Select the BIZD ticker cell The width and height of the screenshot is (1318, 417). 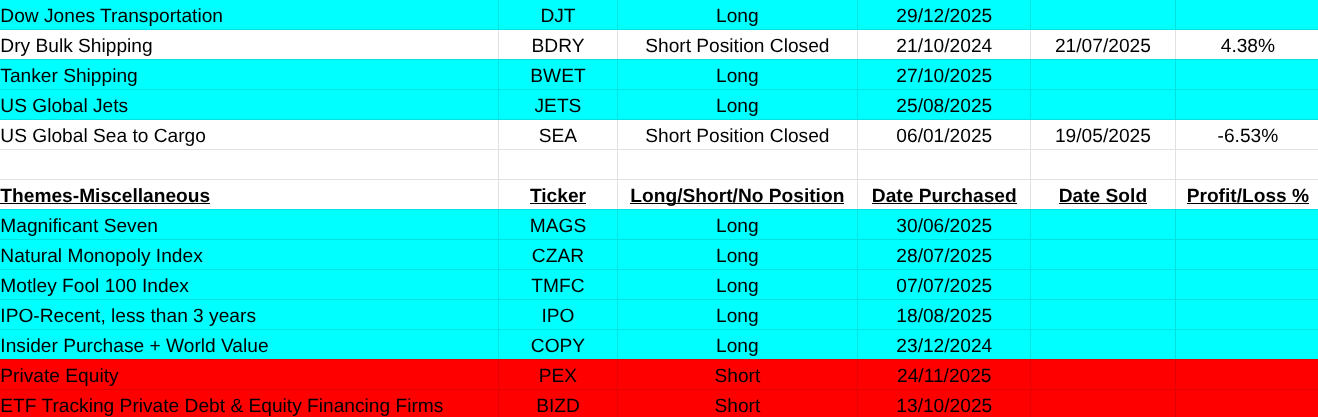[x=558, y=406]
